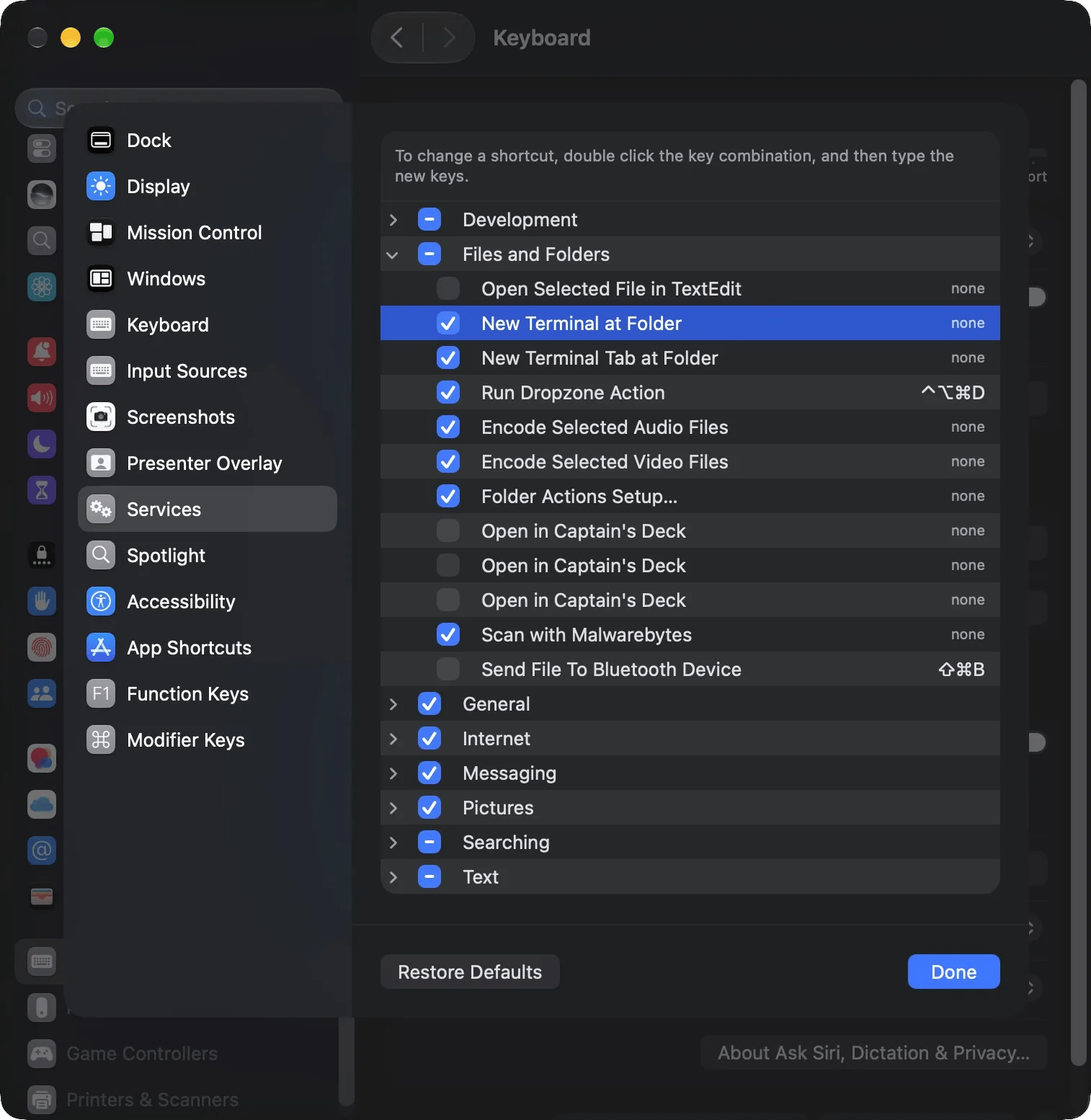Image resolution: width=1091 pixels, height=1120 pixels.
Task: Switch to App Shortcuts category
Action: click(x=208, y=647)
